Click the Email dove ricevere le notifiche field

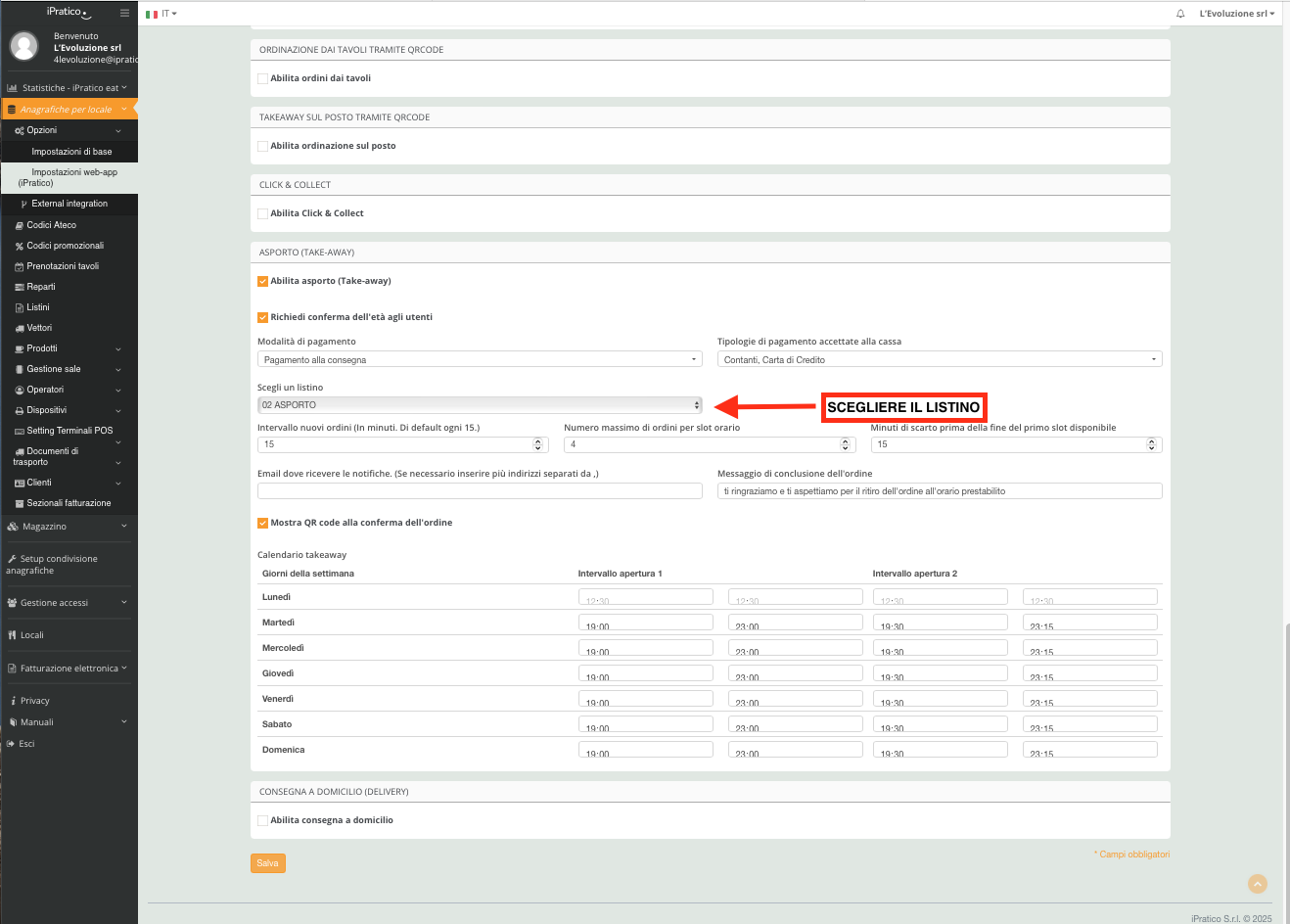click(480, 491)
